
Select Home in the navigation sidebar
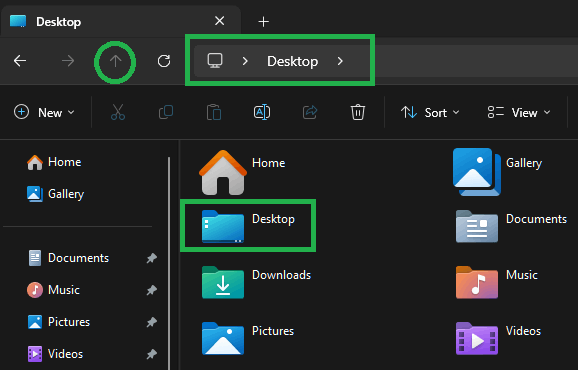coord(54,162)
